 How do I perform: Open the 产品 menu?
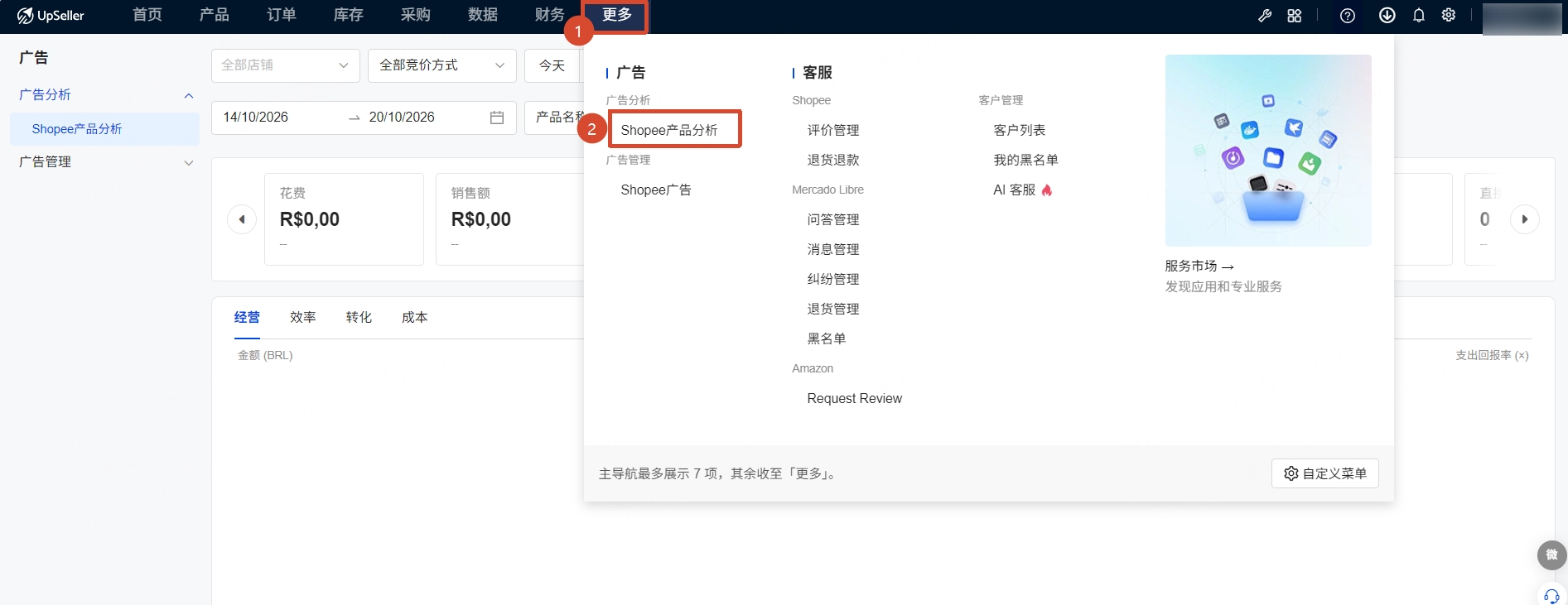[215, 15]
